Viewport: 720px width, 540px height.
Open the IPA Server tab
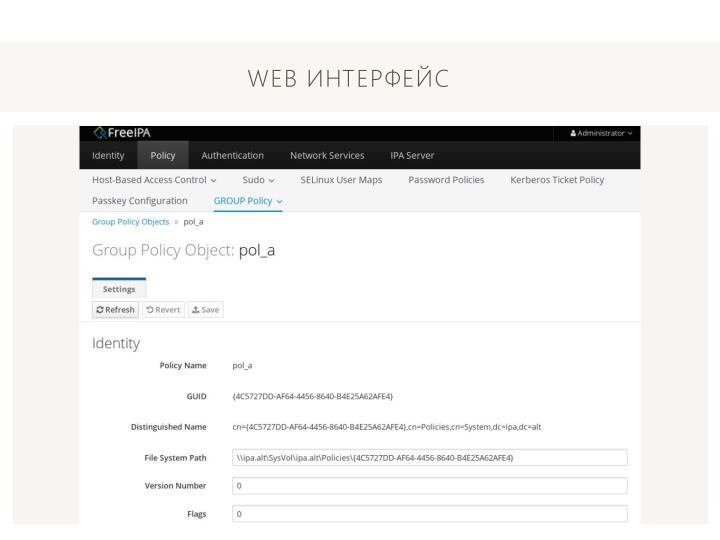coord(412,155)
